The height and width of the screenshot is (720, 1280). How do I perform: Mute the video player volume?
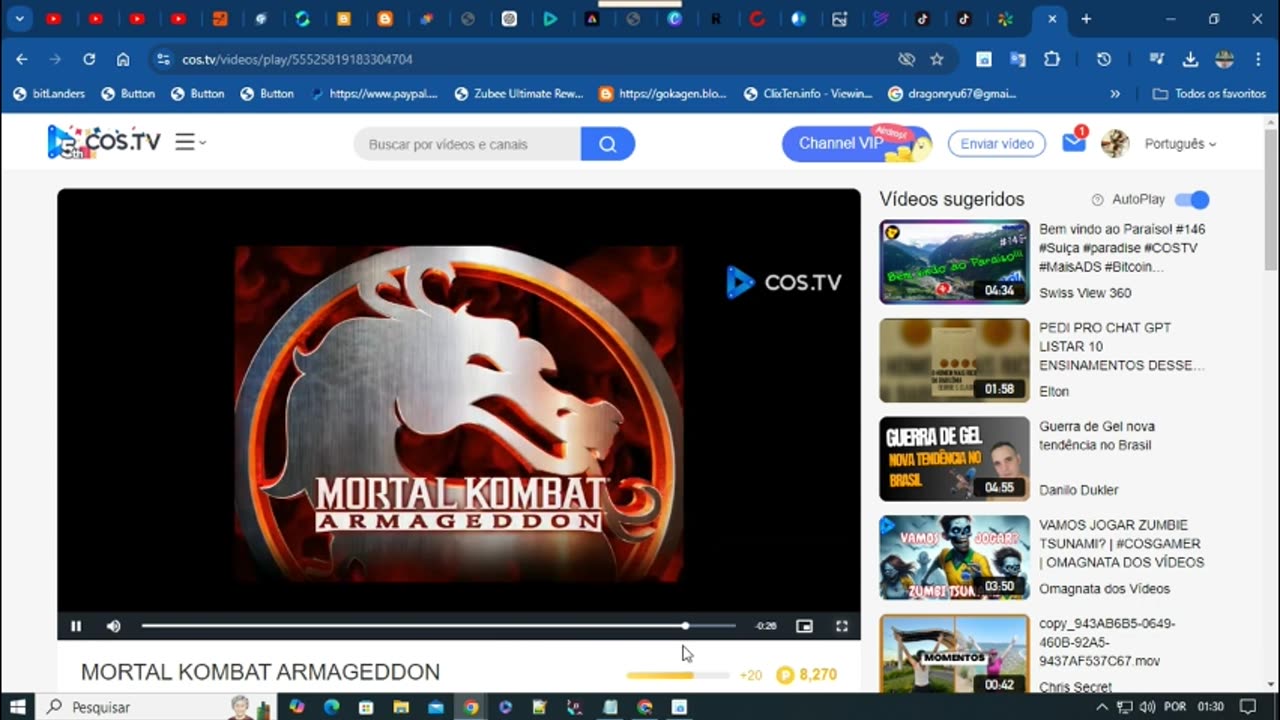click(113, 626)
